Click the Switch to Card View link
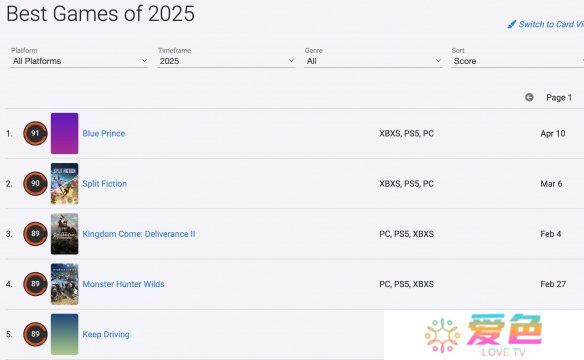Screen dimensions: 584x360 pos(551,24)
